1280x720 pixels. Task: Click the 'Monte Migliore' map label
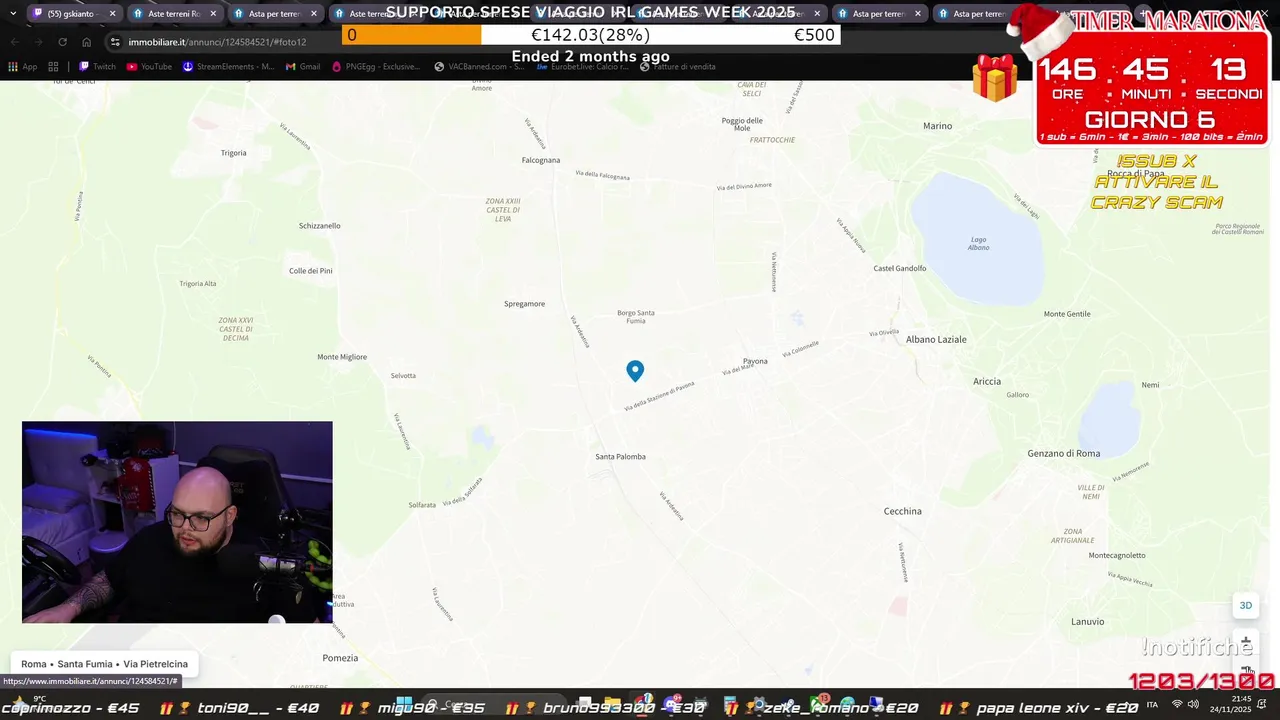(342, 357)
